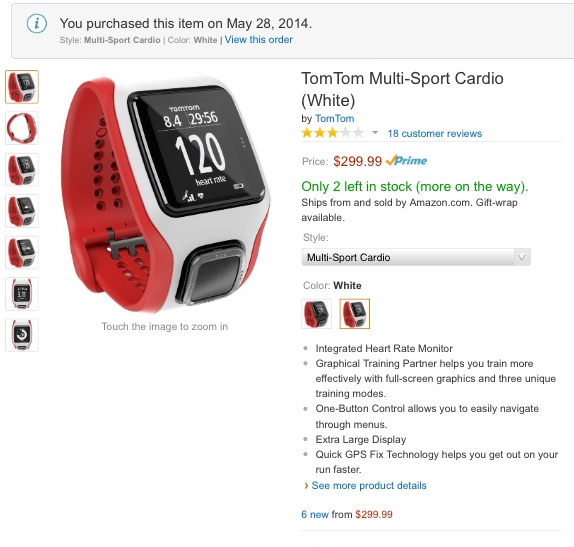Read the 18 customer reviews
The image size is (574, 547).
[435, 133]
